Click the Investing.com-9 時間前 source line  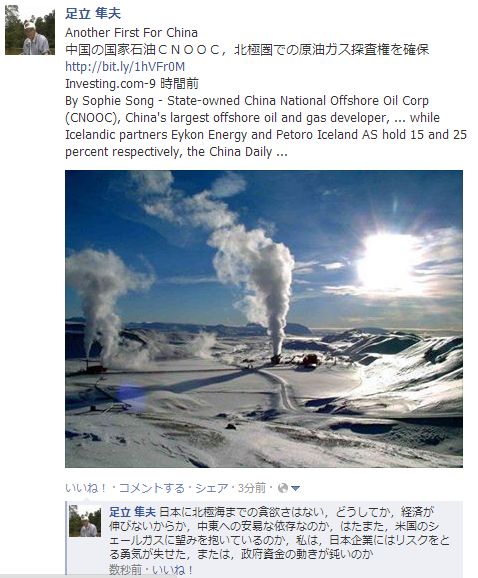(132, 84)
